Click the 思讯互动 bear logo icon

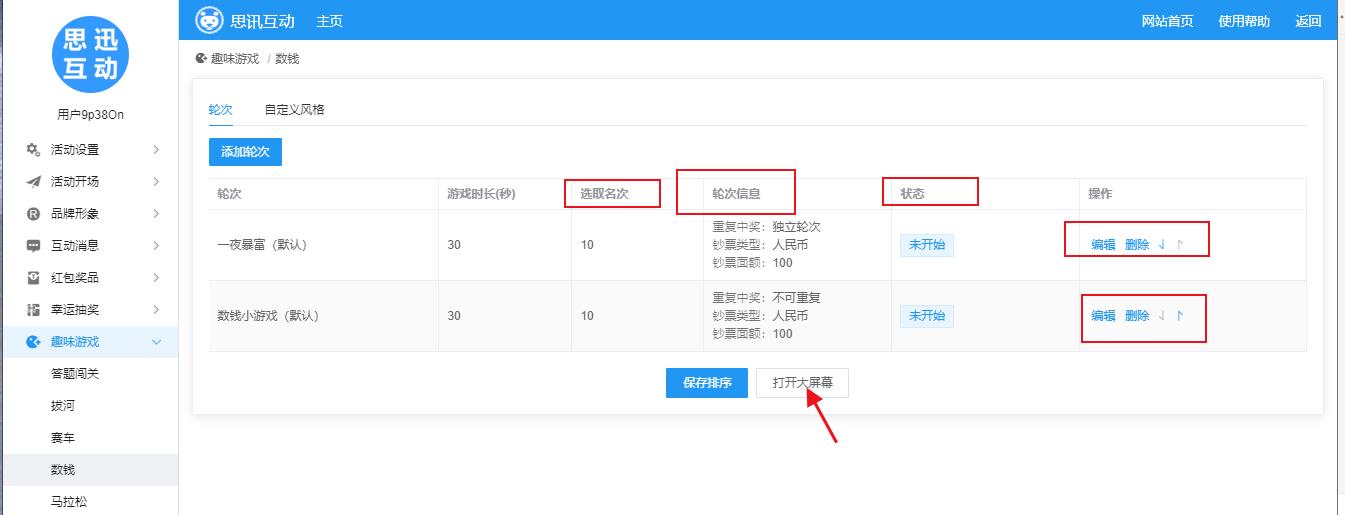pos(209,20)
